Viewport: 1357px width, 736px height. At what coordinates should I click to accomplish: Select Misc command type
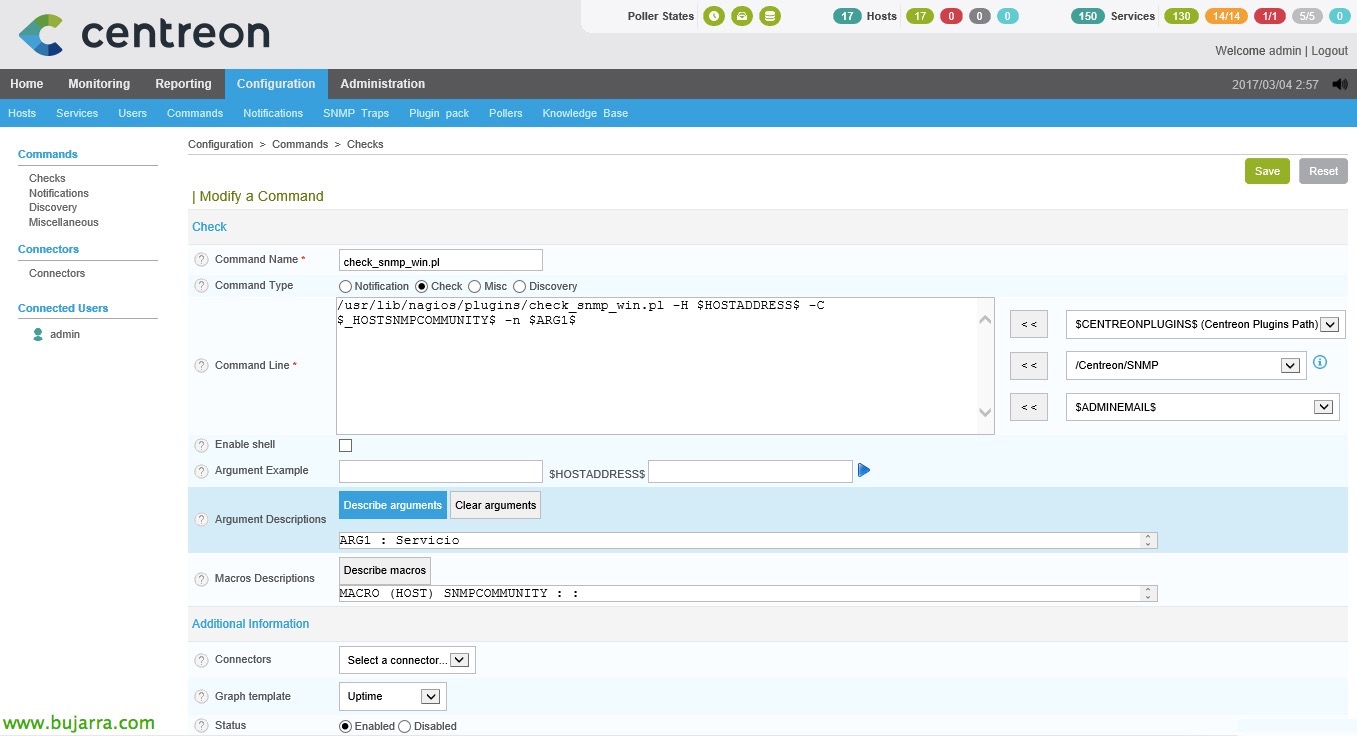pos(474,287)
